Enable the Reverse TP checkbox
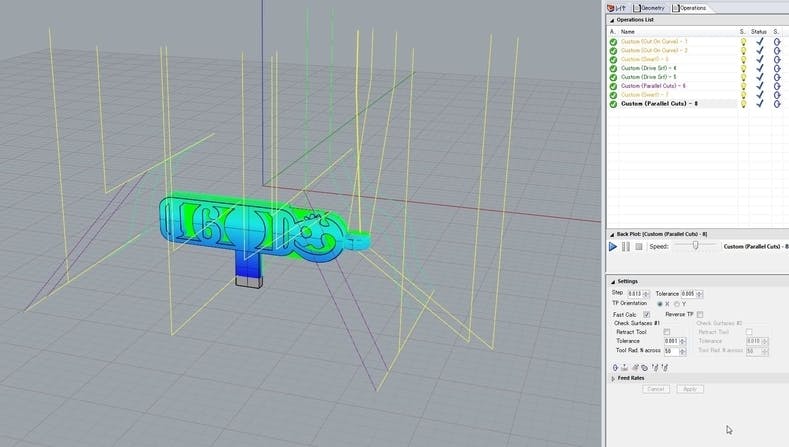789x447 pixels. pos(700,314)
